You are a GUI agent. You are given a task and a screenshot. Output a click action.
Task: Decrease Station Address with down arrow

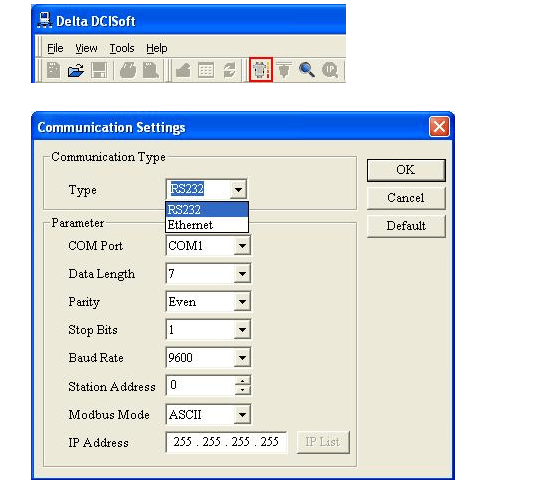pos(242,390)
